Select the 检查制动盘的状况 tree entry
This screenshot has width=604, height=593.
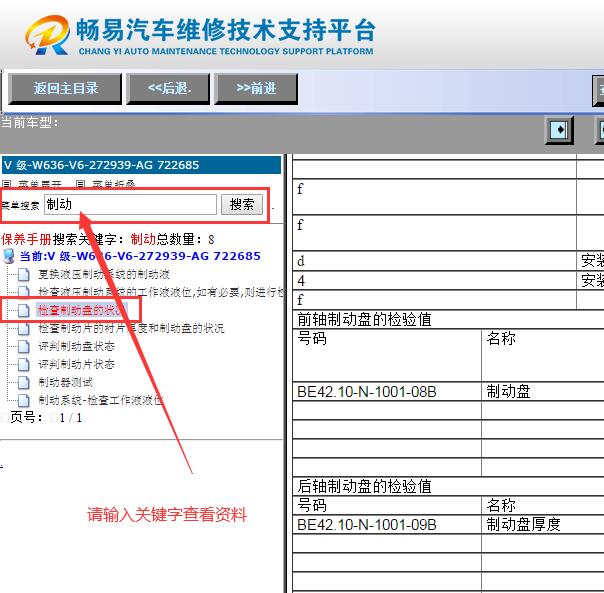81,310
